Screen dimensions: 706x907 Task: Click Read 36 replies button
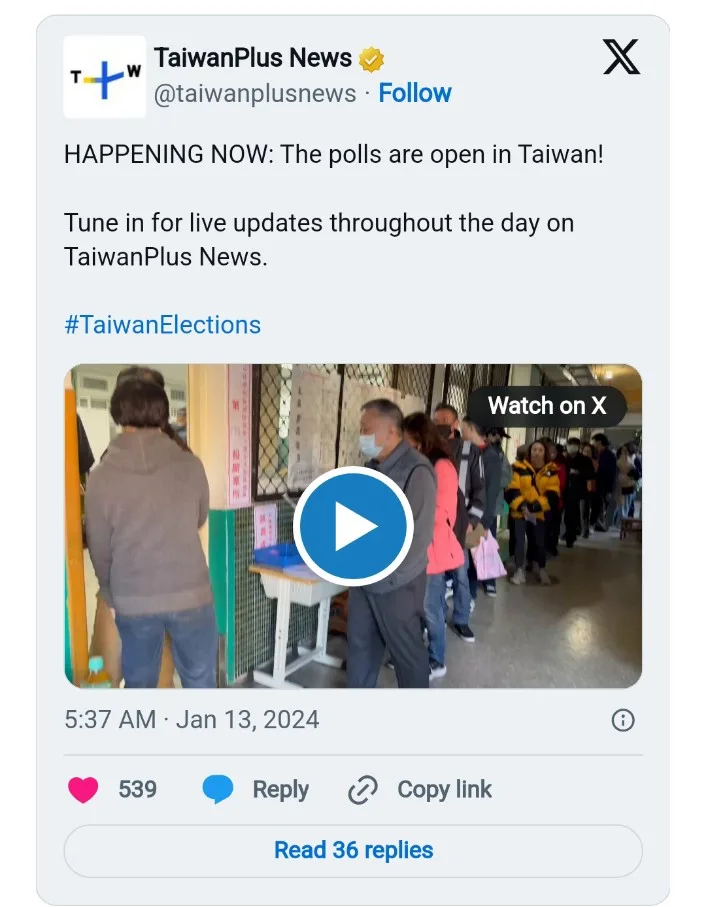coord(353,850)
